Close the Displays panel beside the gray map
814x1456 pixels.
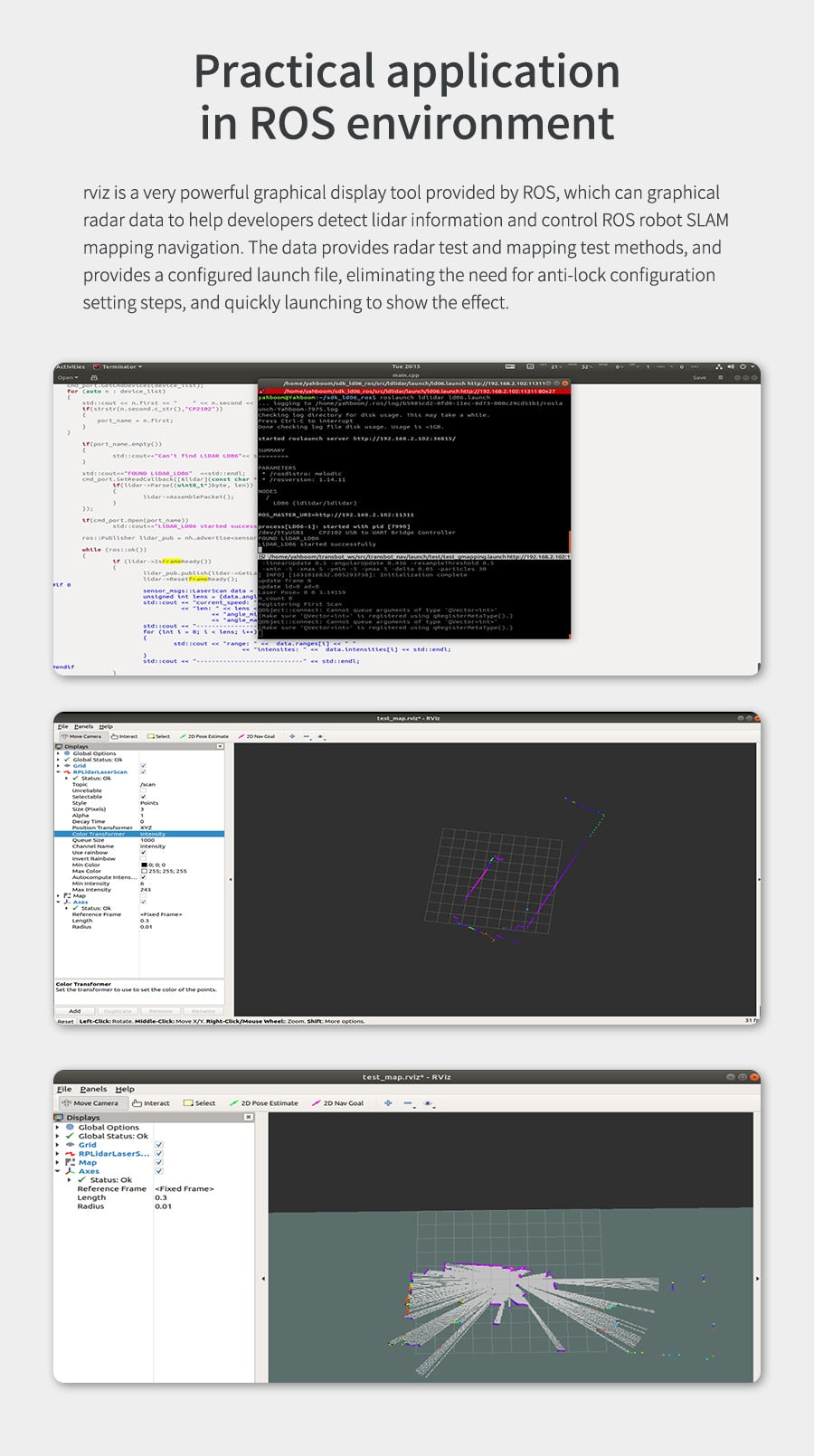(x=249, y=1118)
